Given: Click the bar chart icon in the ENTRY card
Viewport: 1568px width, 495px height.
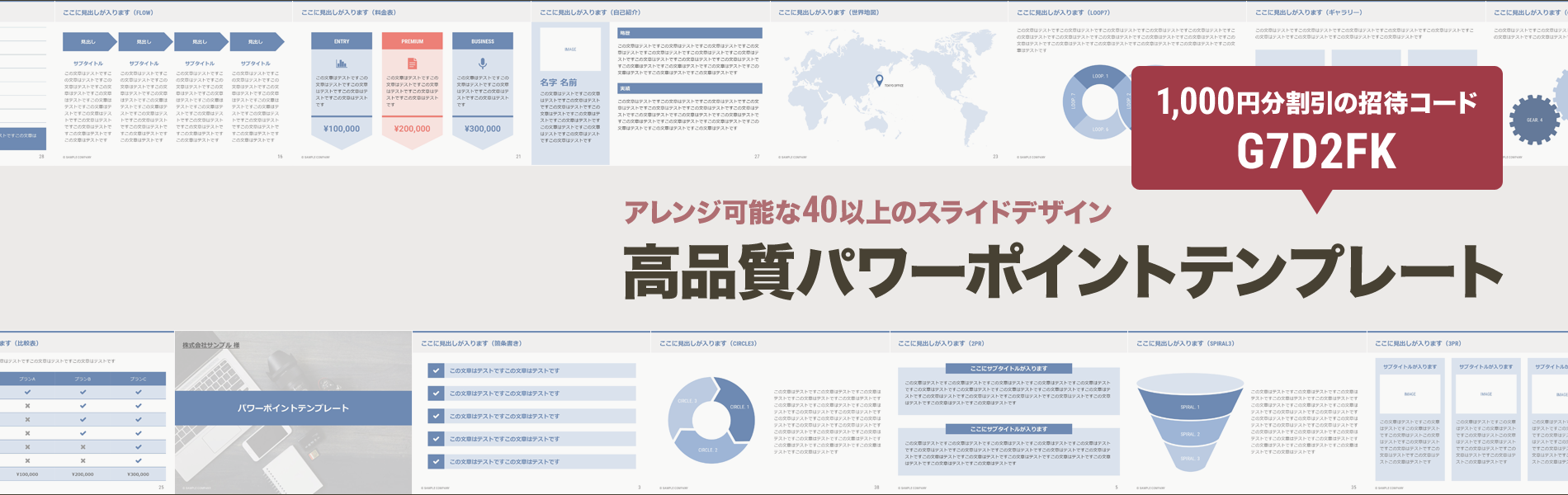Looking at the screenshot, I should 342,64.
